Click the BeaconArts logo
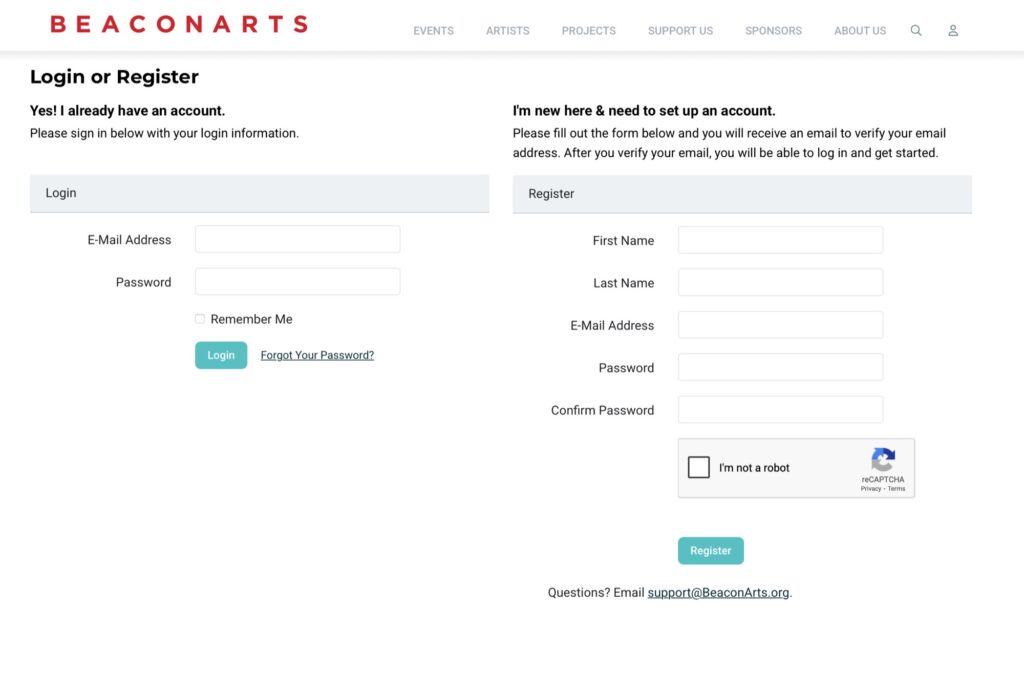1024x691 pixels. 179,24
